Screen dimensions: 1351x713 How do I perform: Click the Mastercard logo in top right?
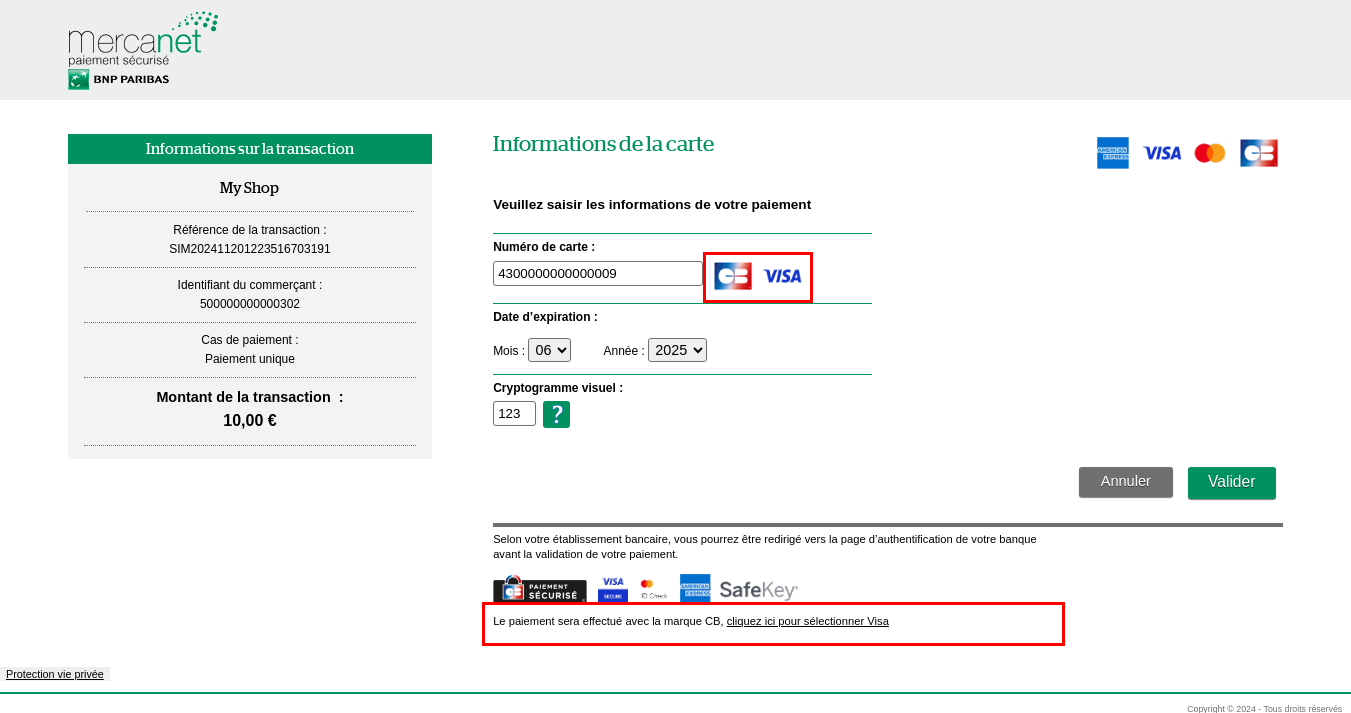tap(1209, 152)
